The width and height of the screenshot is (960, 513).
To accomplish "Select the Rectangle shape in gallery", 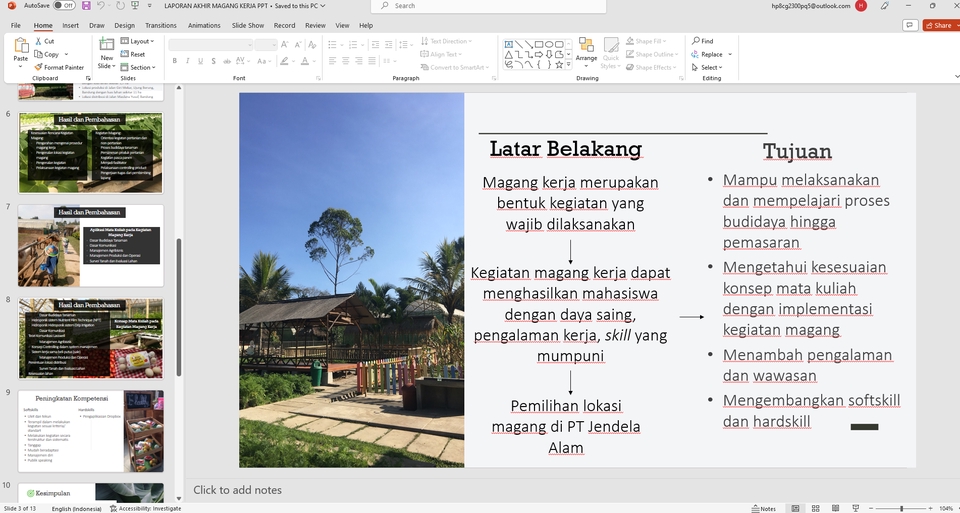I will tap(539, 45).
